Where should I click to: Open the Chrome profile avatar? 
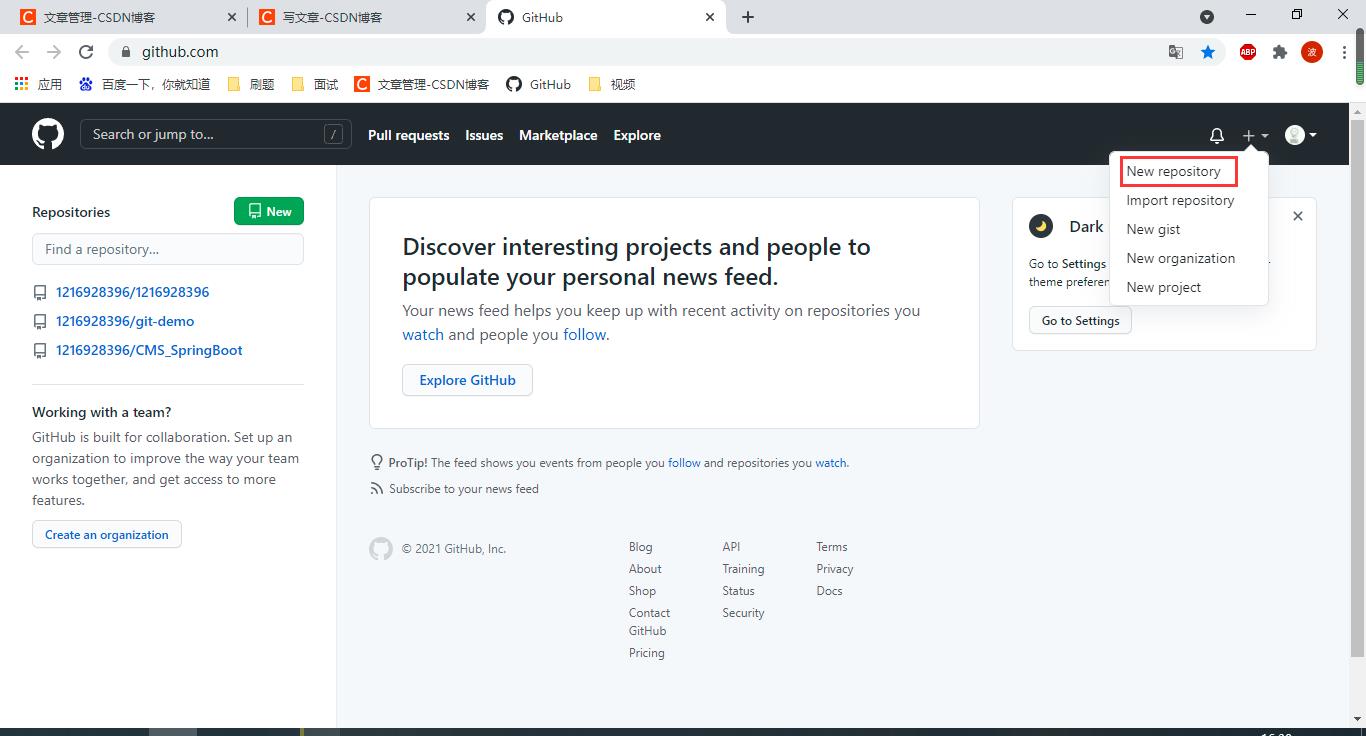click(1312, 52)
